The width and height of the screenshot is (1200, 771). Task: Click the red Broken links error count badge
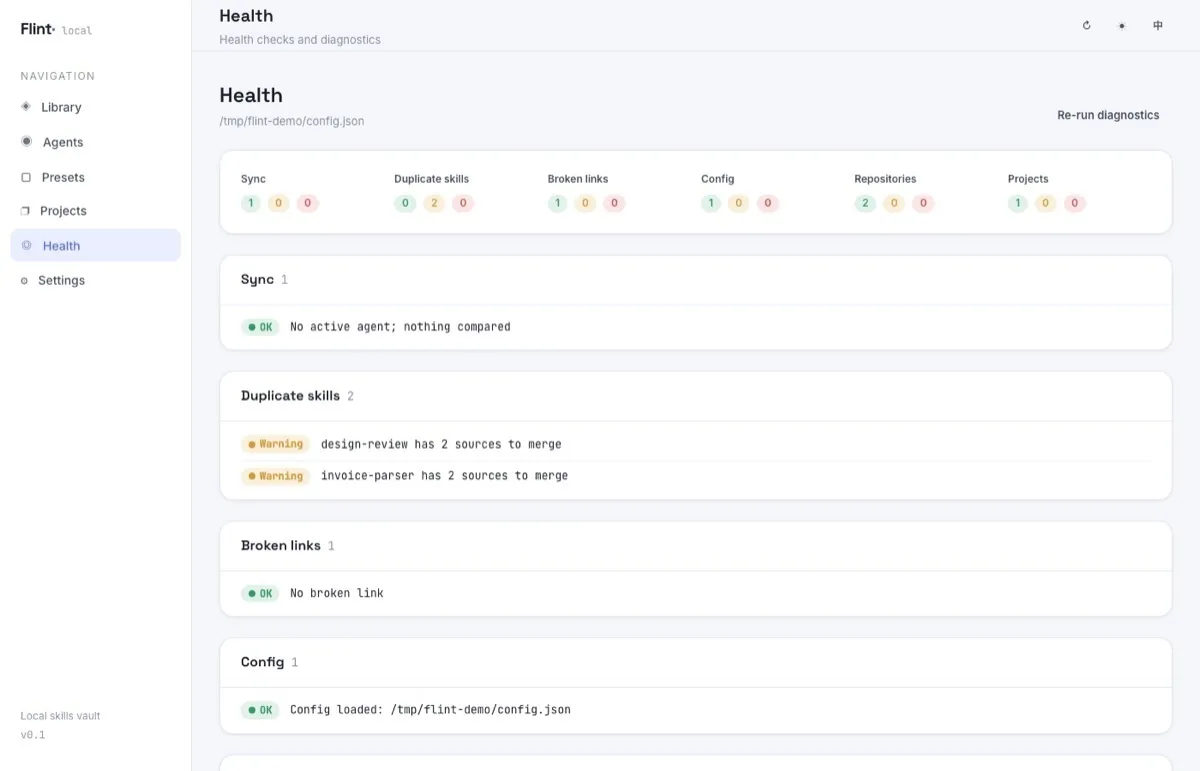pyautogui.click(x=615, y=203)
